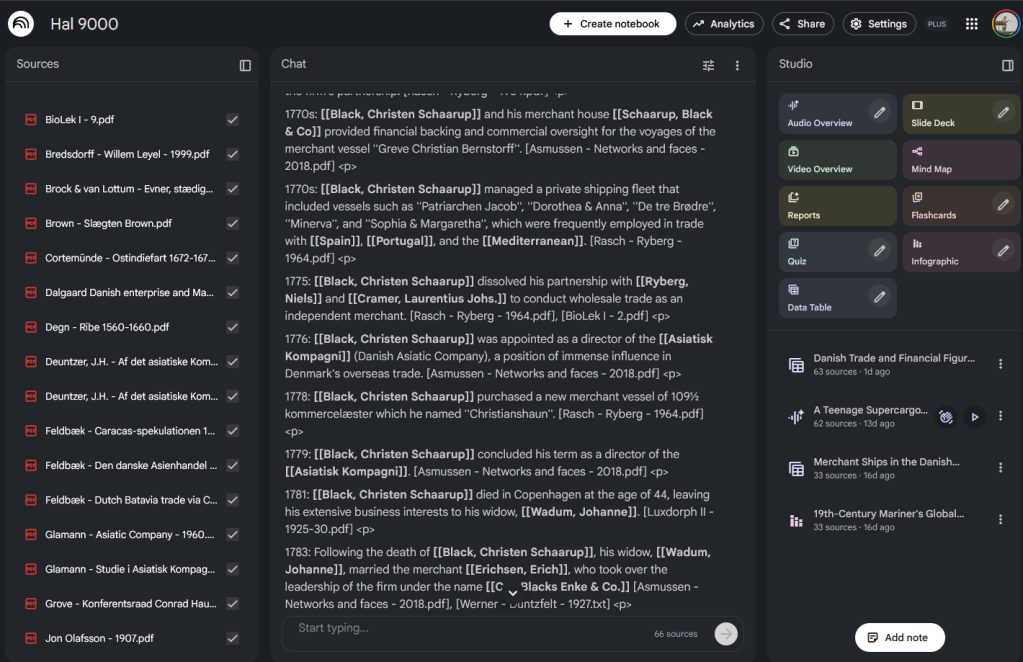Collapse the Sources panel
Screen dimensions: 1023x662
(x=245, y=65)
